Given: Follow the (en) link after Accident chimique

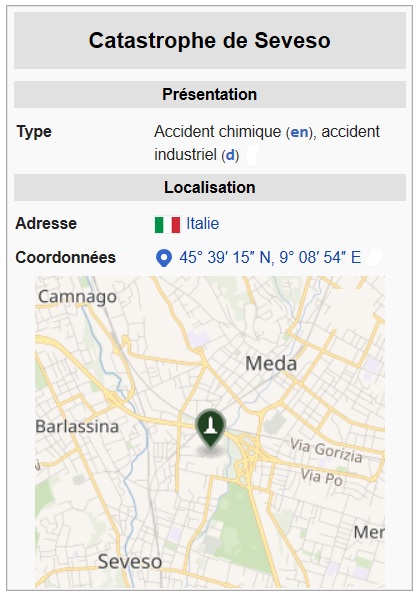Looking at the screenshot, I should pos(299,132).
